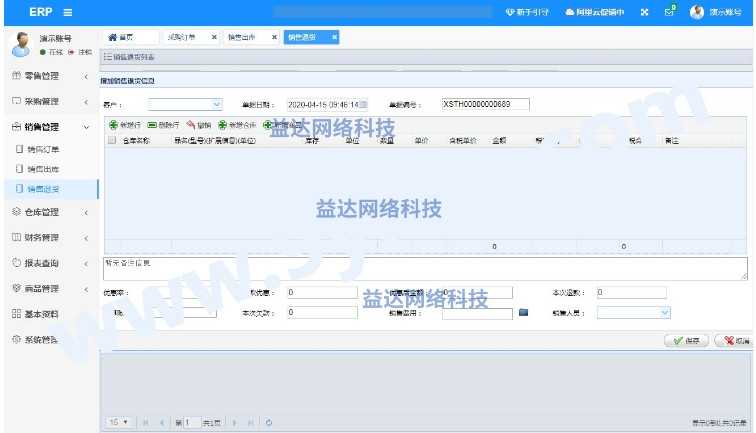Toggle fullscreen with the header expand icon

(644, 12)
